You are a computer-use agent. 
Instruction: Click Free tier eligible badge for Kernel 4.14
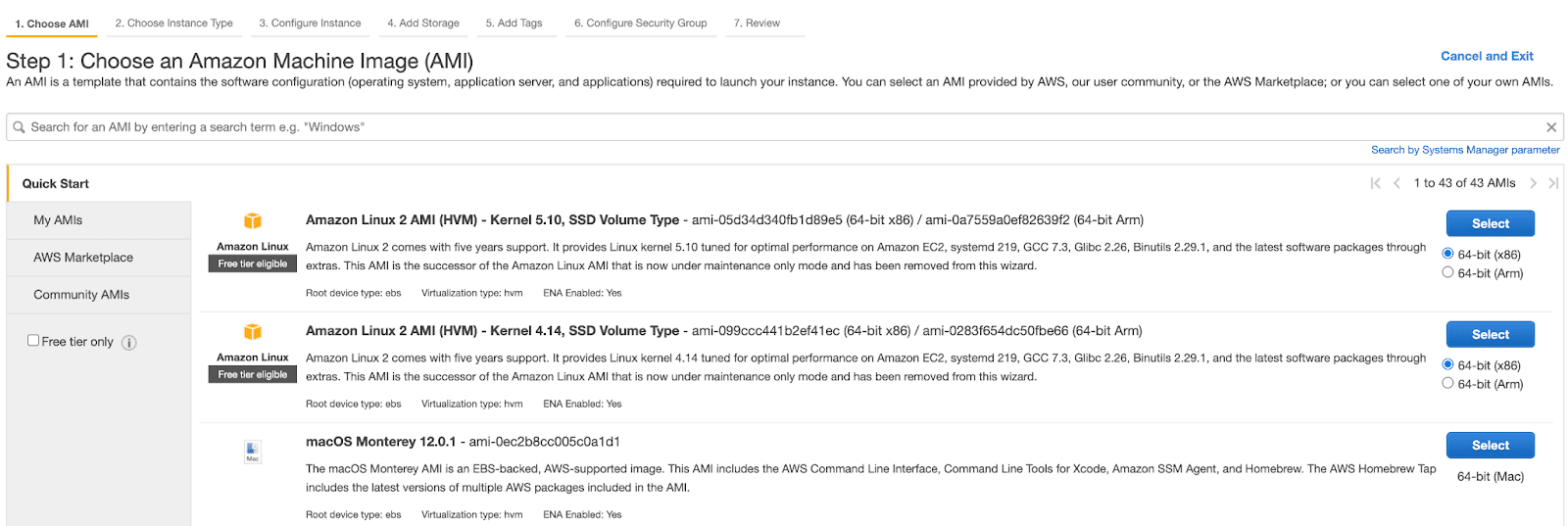(253, 374)
